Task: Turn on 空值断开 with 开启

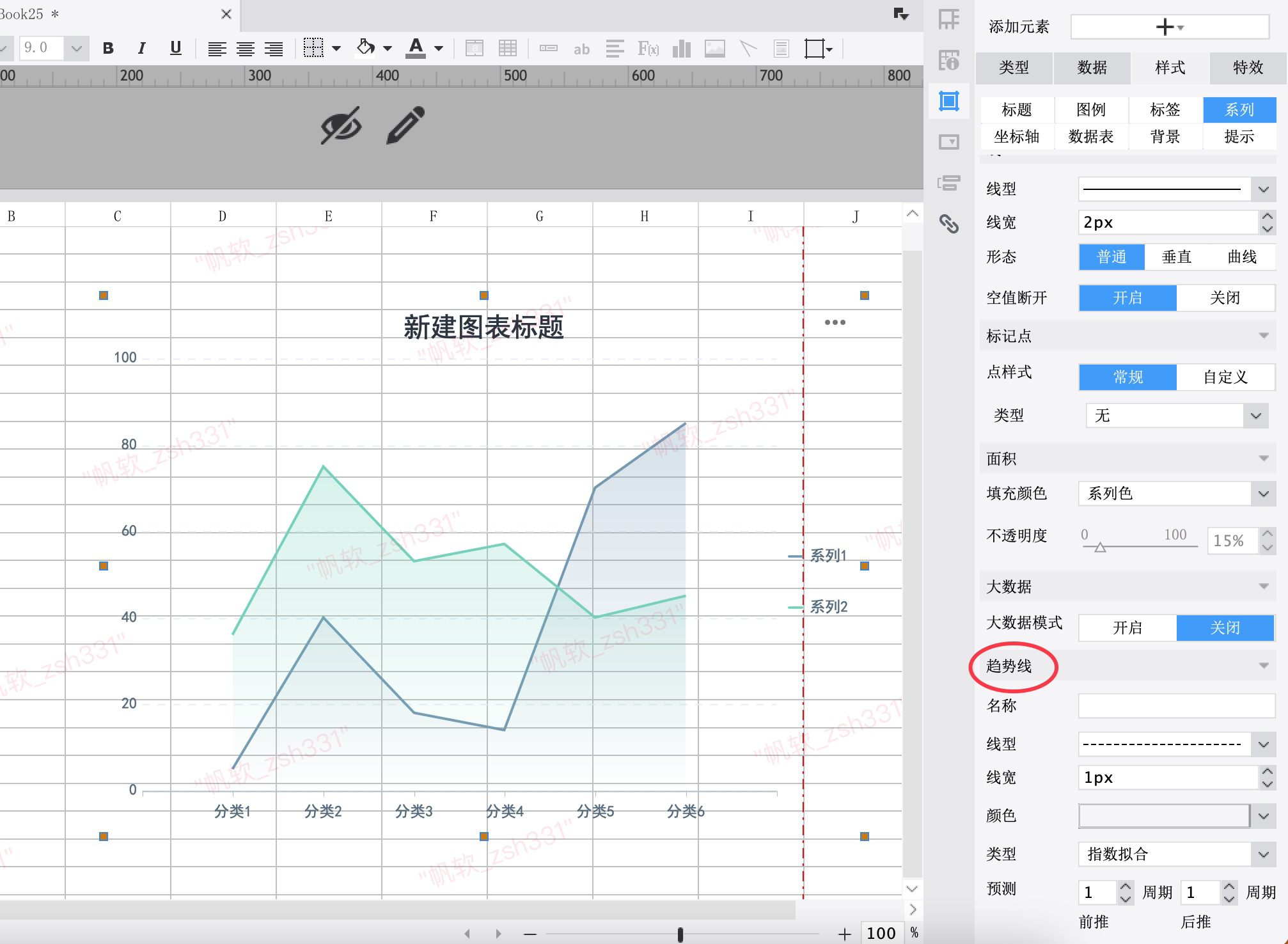Action: [x=1127, y=298]
